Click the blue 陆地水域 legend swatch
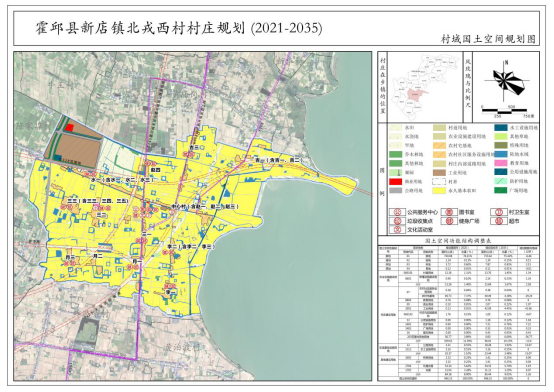 (501, 154)
